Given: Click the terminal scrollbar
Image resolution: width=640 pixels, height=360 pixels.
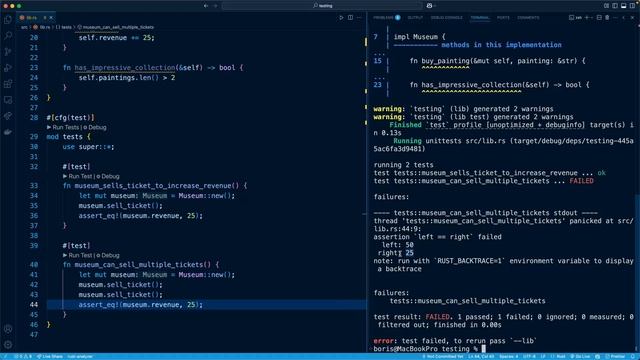Looking at the screenshot, I should [638, 273].
